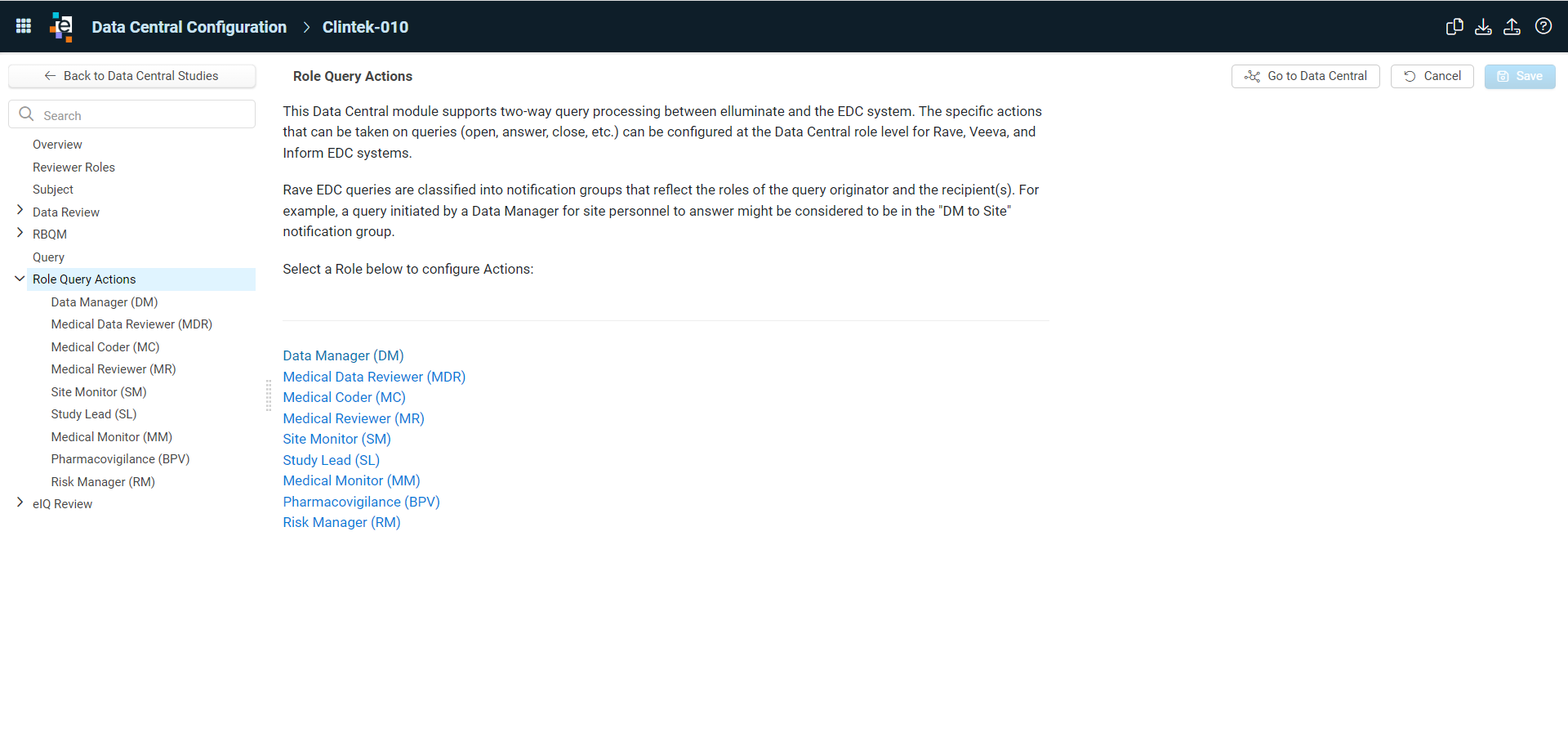
Task: Open Medical Reviewer (MR) link in content
Action: 354,418
